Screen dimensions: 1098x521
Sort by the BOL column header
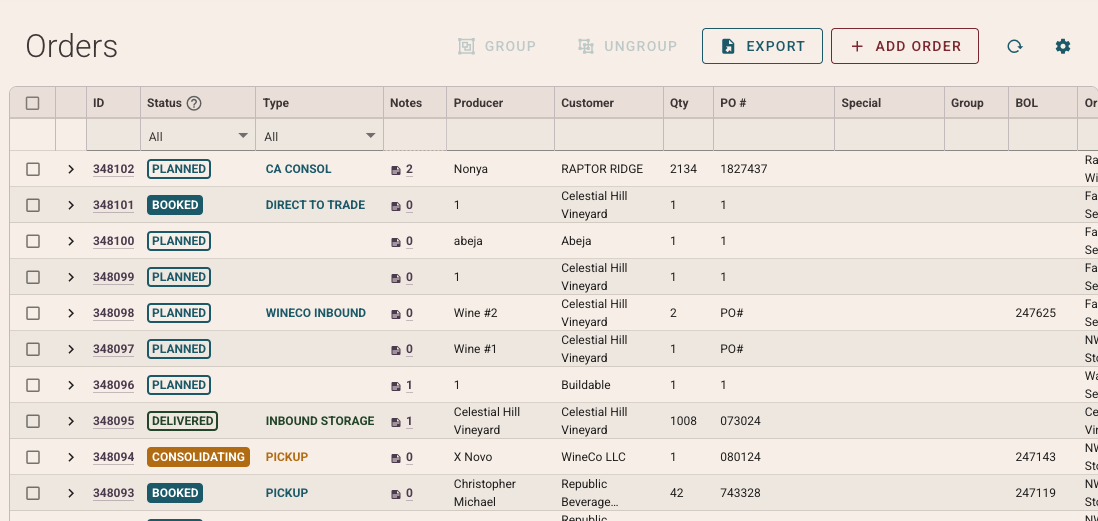(1027, 103)
